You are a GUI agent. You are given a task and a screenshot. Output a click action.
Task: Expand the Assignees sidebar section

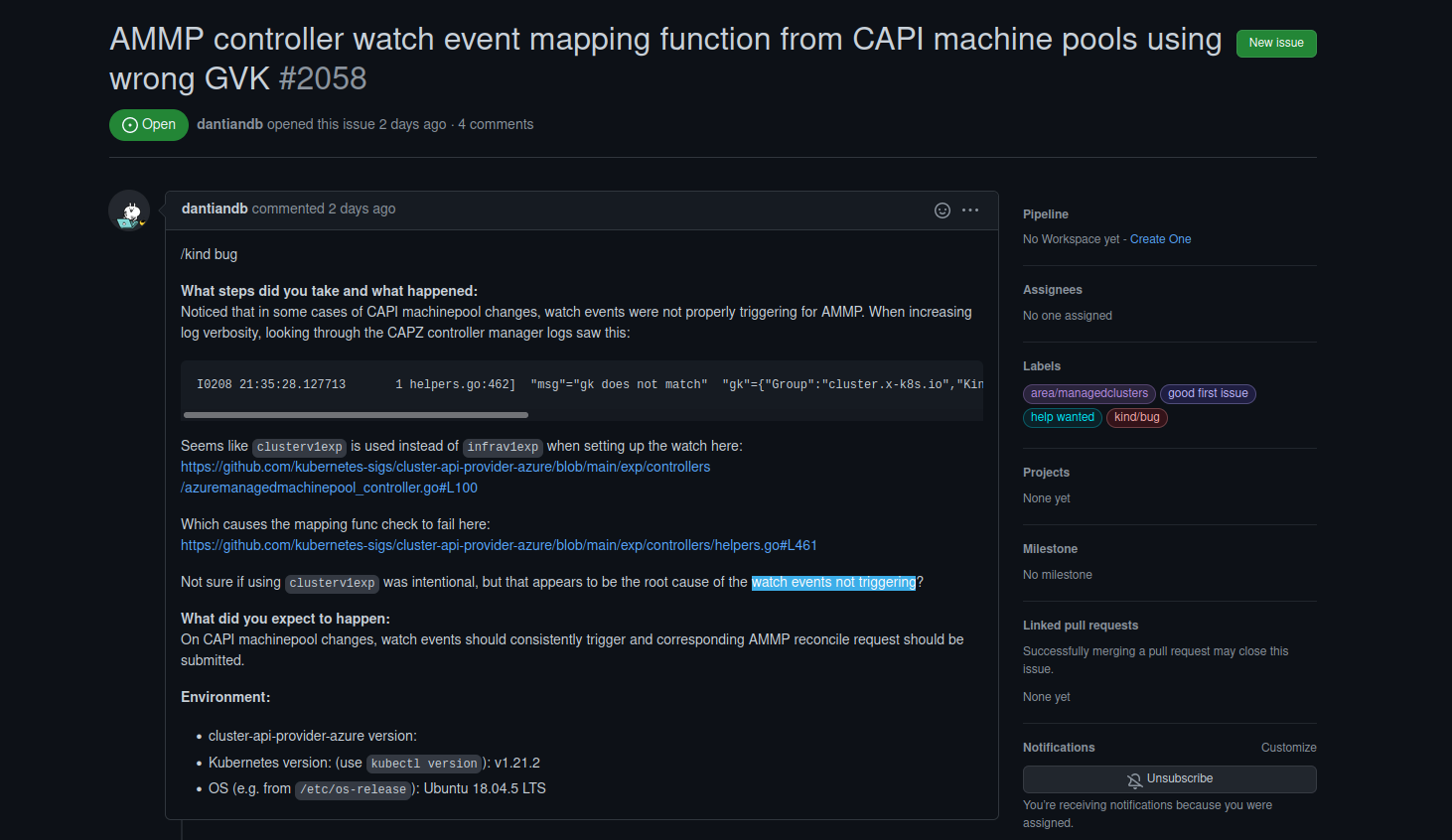click(x=1052, y=290)
